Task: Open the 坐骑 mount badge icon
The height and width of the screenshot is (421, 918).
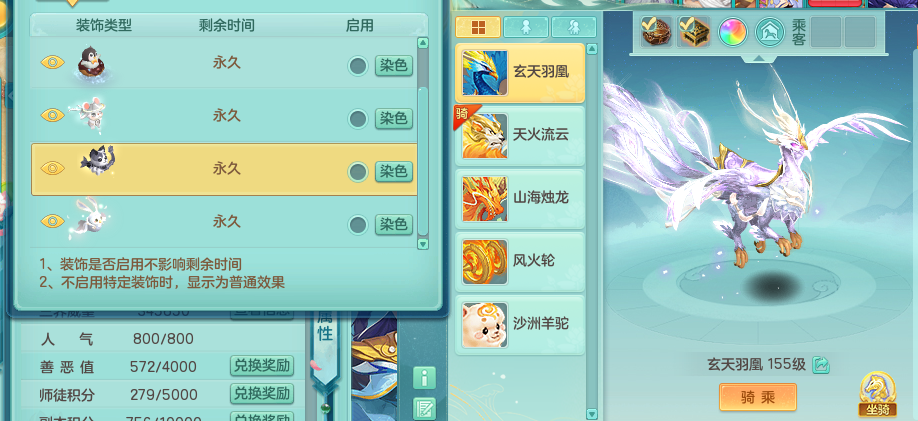Action: point(877,394)
